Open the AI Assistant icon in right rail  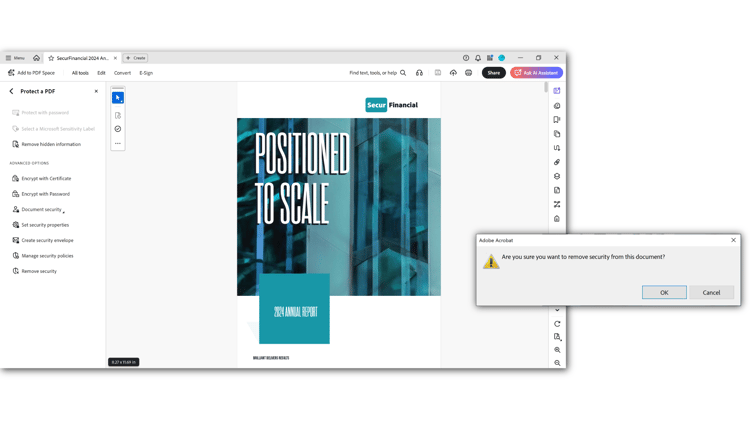point(557,91)
